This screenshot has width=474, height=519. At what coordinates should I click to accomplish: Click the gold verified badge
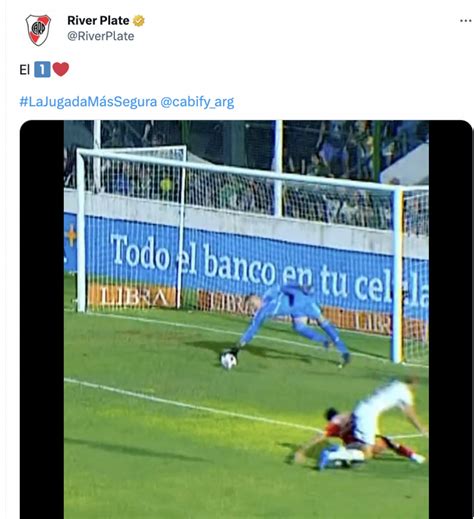coord(139,21)
